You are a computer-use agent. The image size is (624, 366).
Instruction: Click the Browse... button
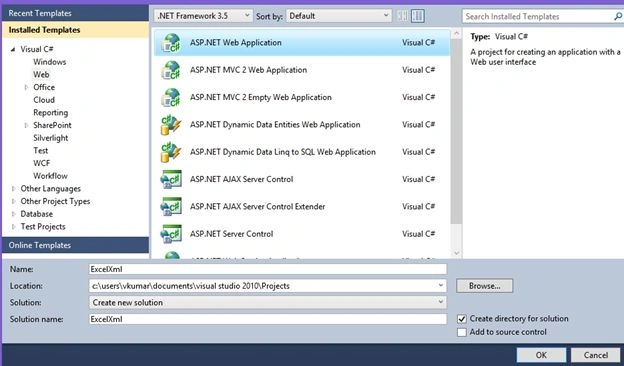click(x=484, y=286)
